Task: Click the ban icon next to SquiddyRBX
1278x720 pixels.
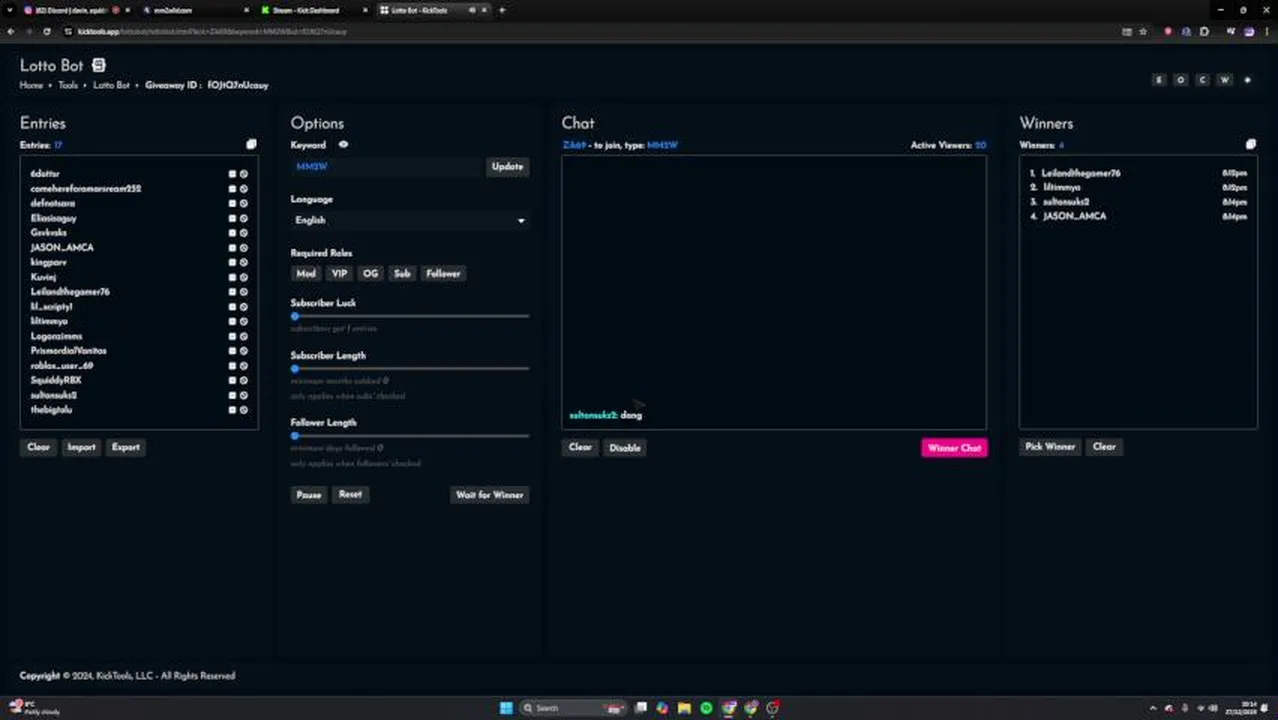Action: [x=243, y=380]
